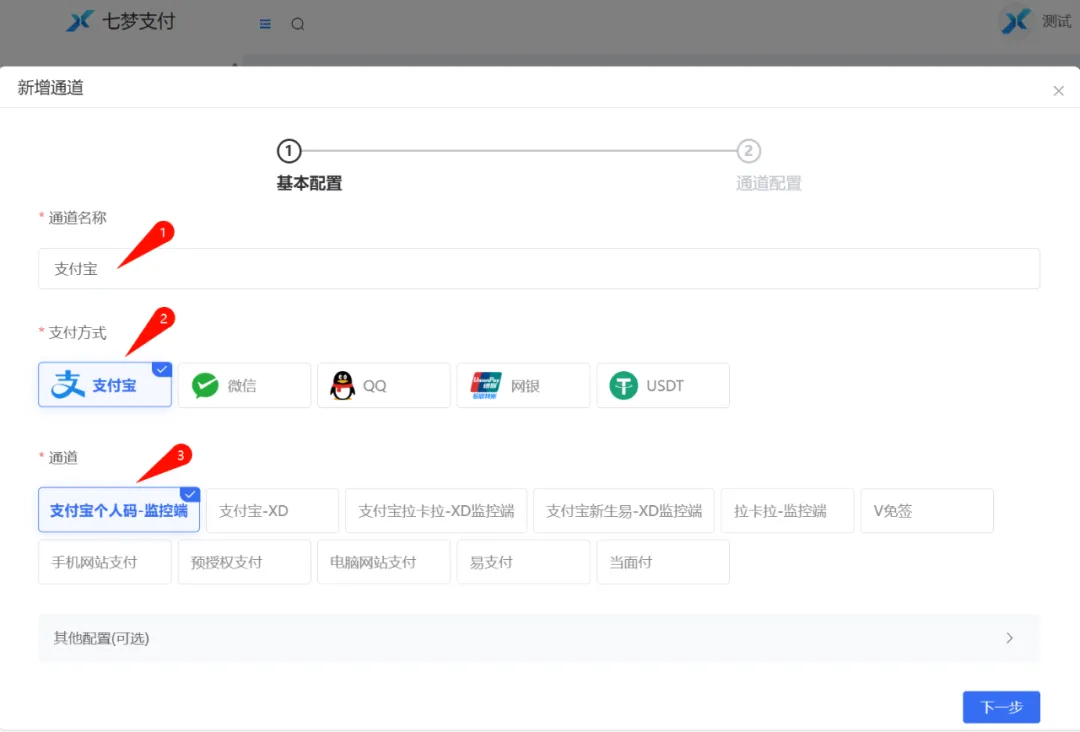Viewport: 1080px width, 732px height.
Task: Select 网银 payment method
Action: pyautogui.click(x=523, y=386)
